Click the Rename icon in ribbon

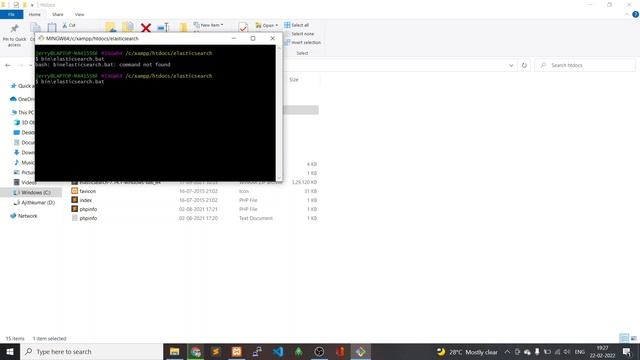pos(163,28)
